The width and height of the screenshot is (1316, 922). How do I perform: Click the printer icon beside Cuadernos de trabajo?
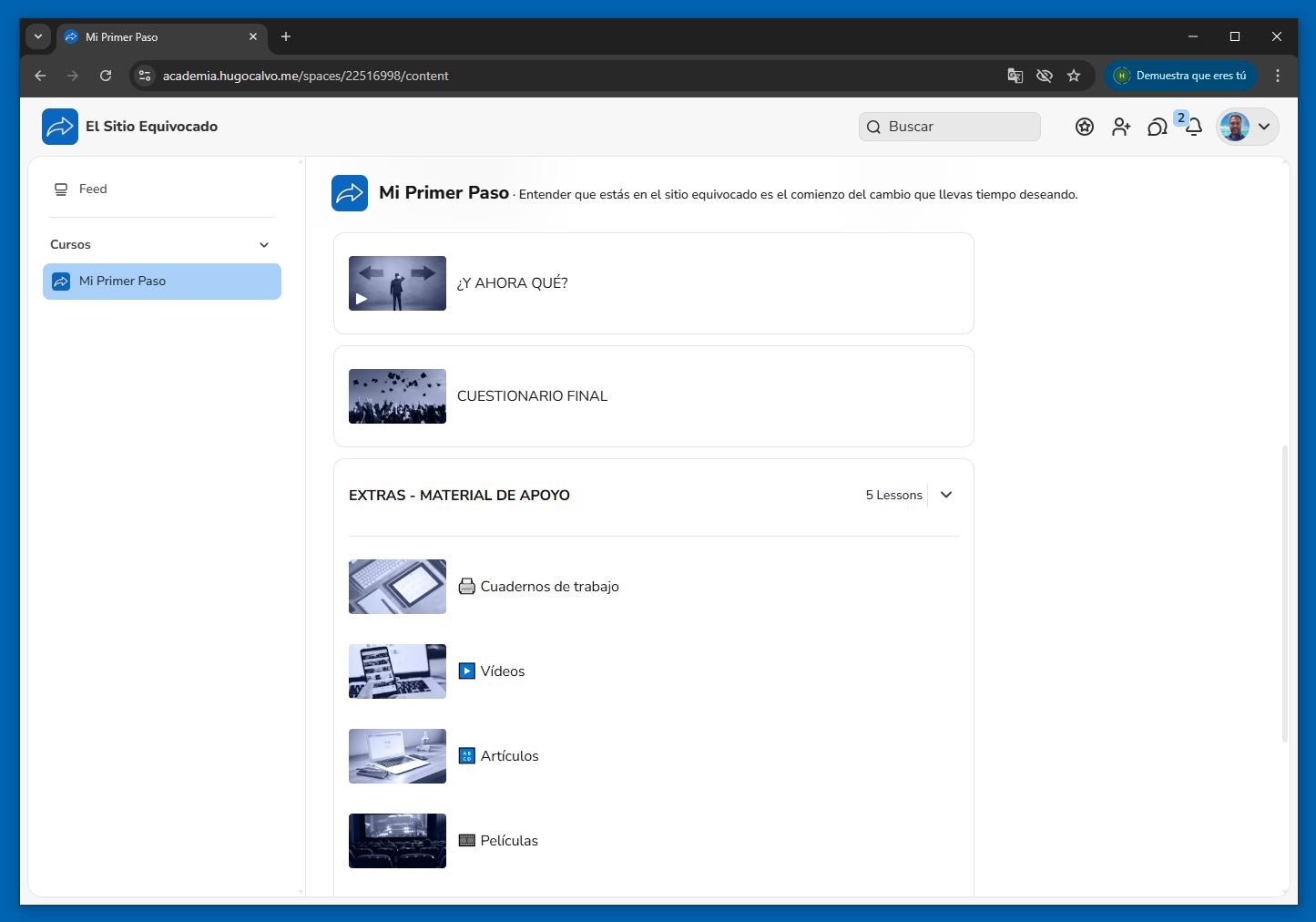coord(466,587)
